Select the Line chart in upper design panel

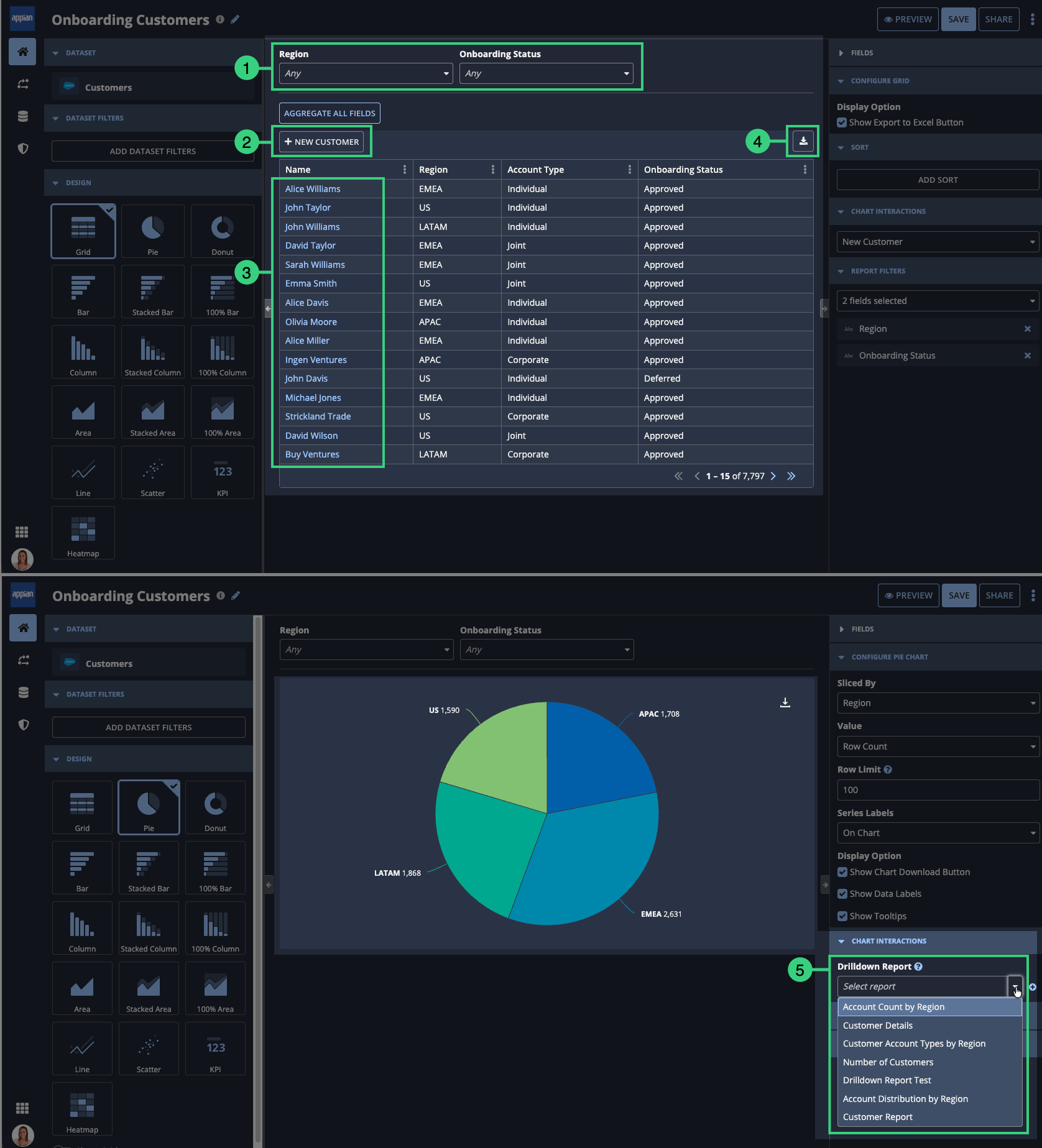(83, 472)
